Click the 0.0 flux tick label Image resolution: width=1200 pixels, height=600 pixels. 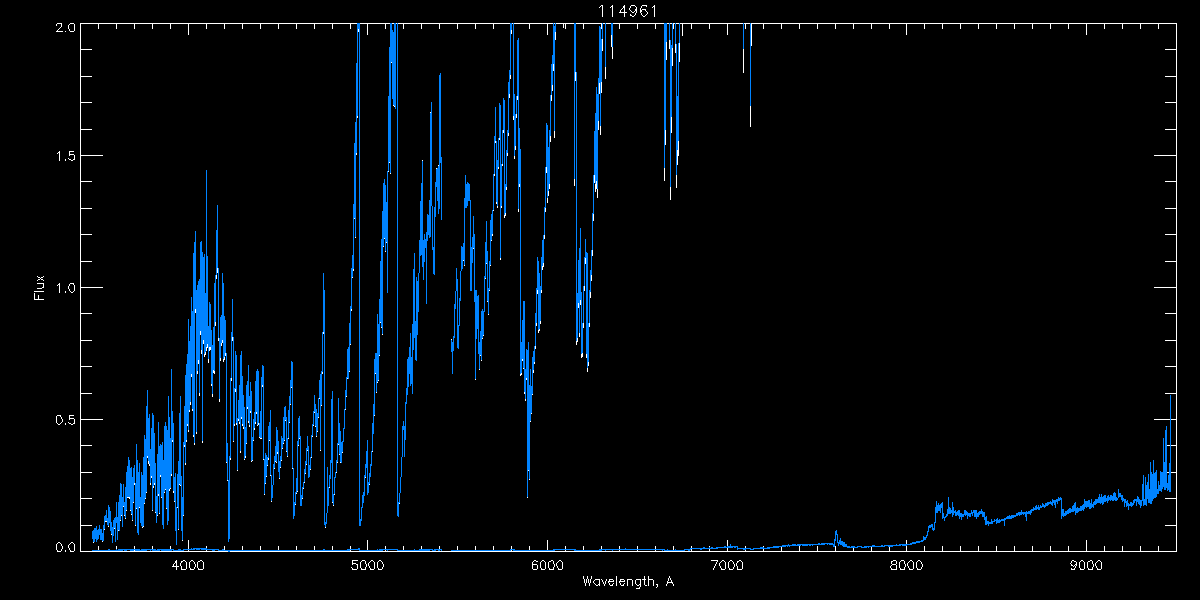point(64,546)
